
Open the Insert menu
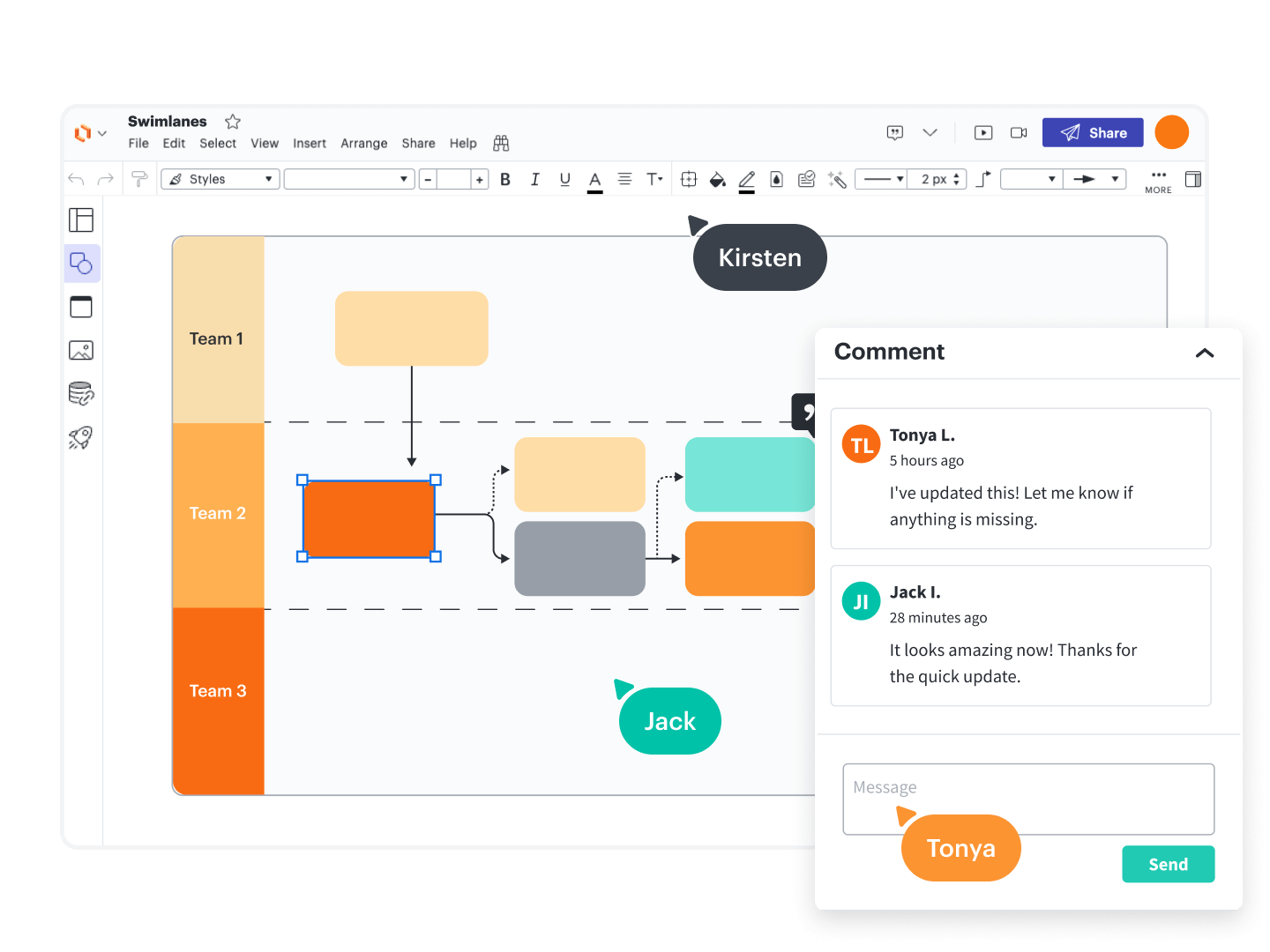[309, 144]
